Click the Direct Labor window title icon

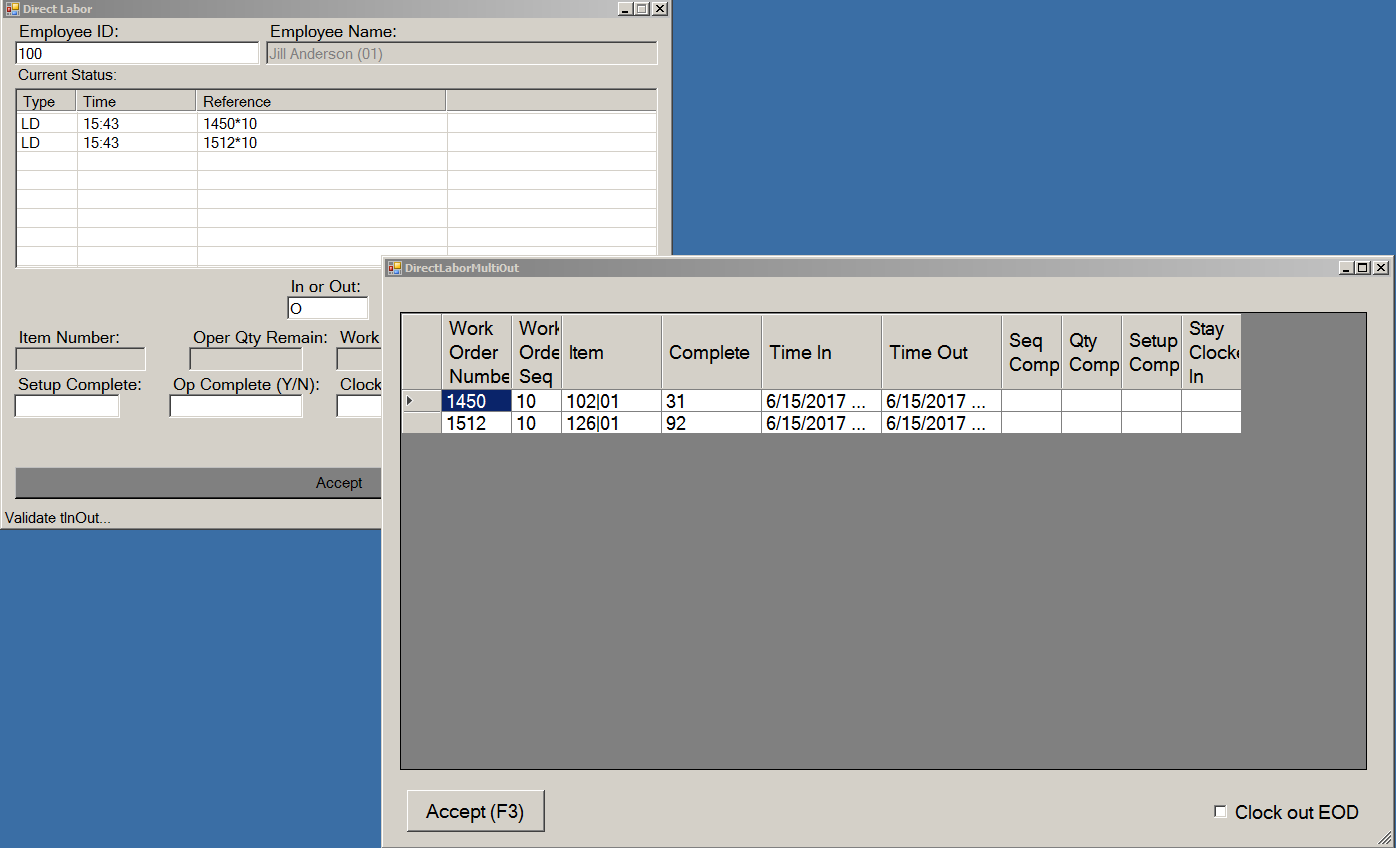pyautogui.click(x=12, y=9)
